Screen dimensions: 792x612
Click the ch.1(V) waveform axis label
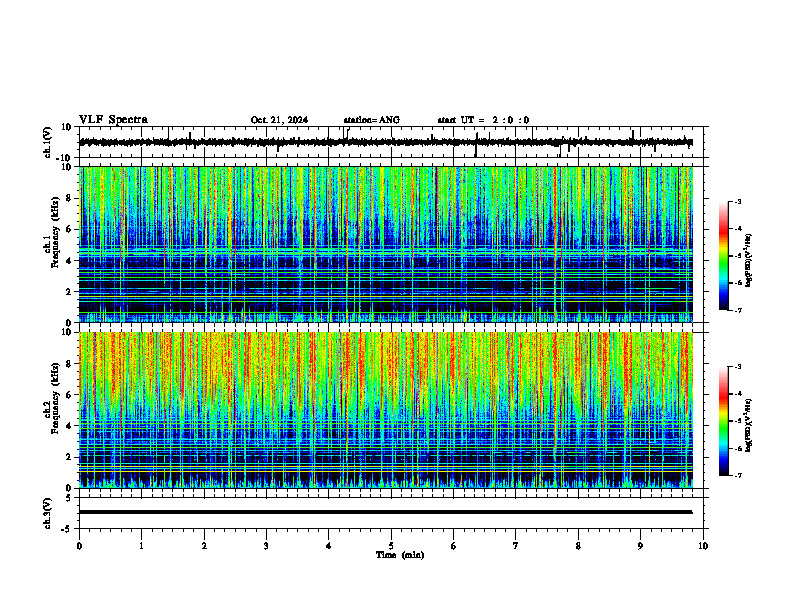[47, 142]
